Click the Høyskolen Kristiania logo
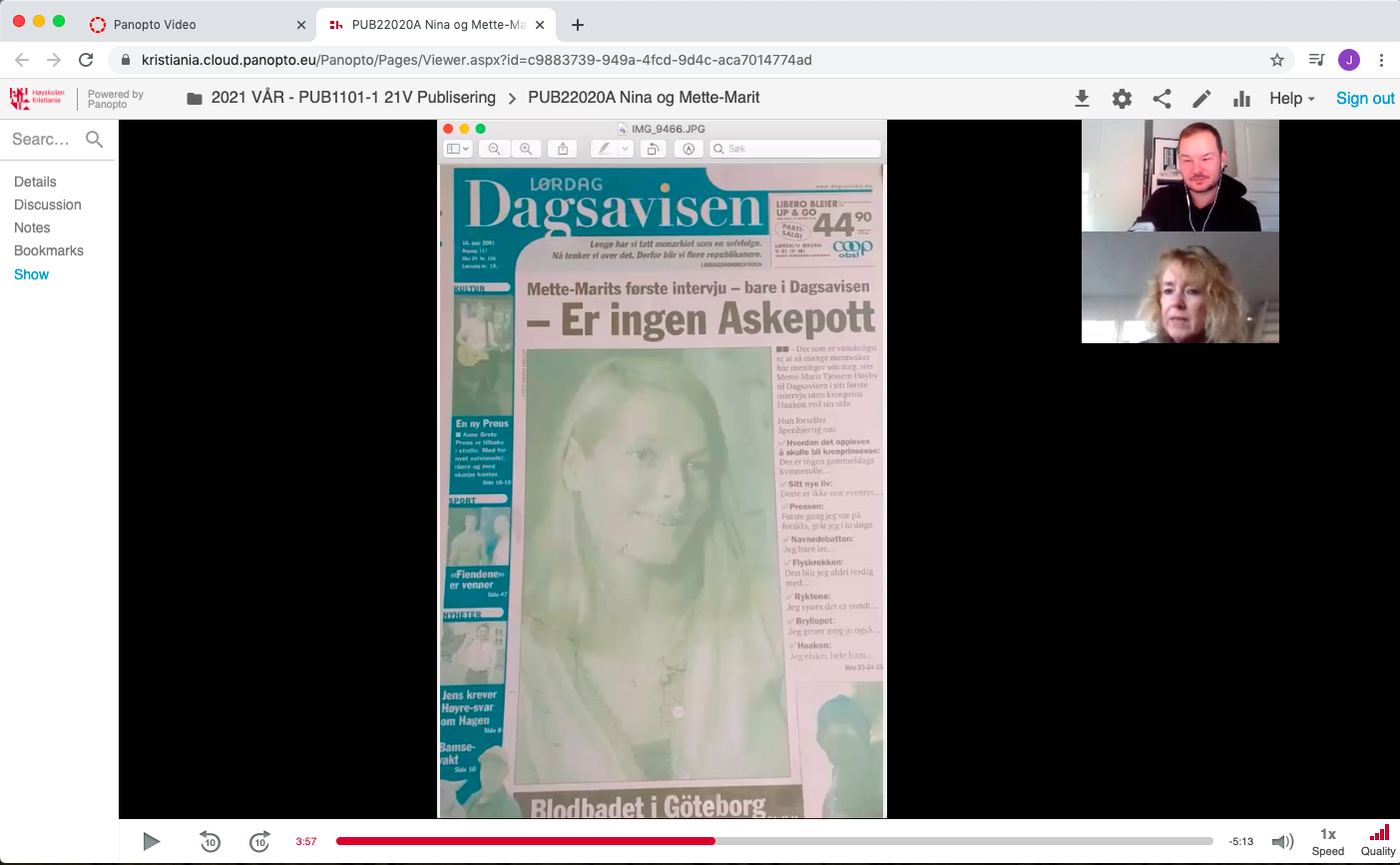This screenshot has width=1400, height=865. (36, 98)
